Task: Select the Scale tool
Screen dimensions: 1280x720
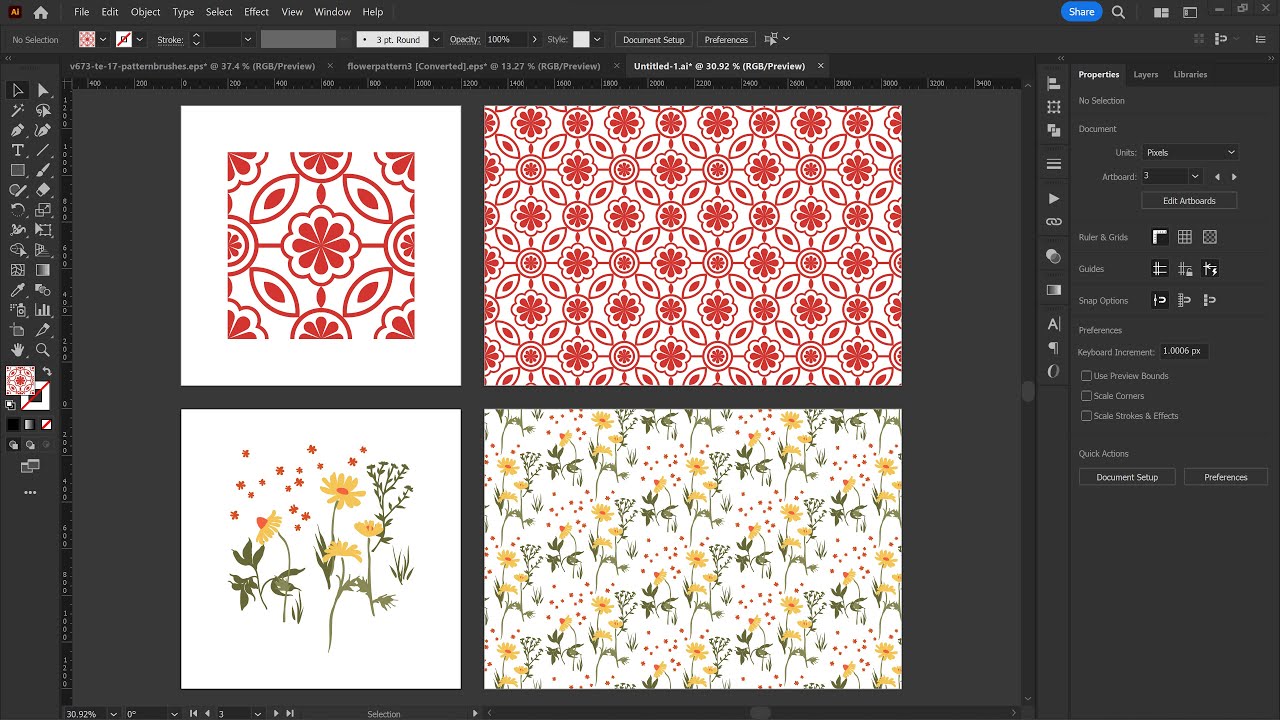Action: (43, 210)
